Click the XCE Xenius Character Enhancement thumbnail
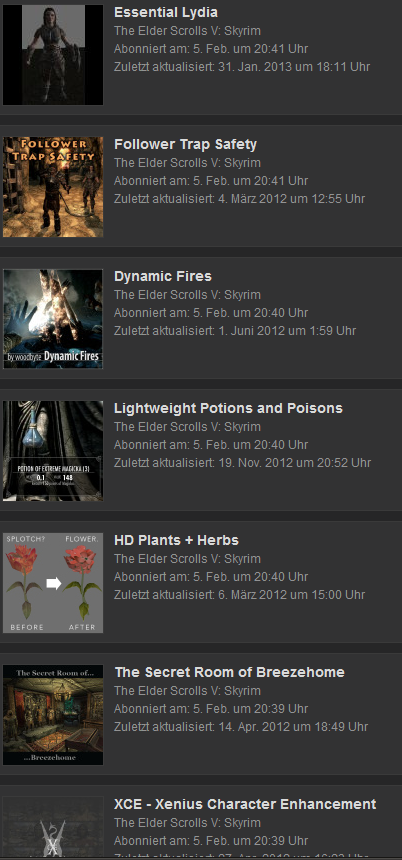The image size is (402, 860). coord(53,827)
